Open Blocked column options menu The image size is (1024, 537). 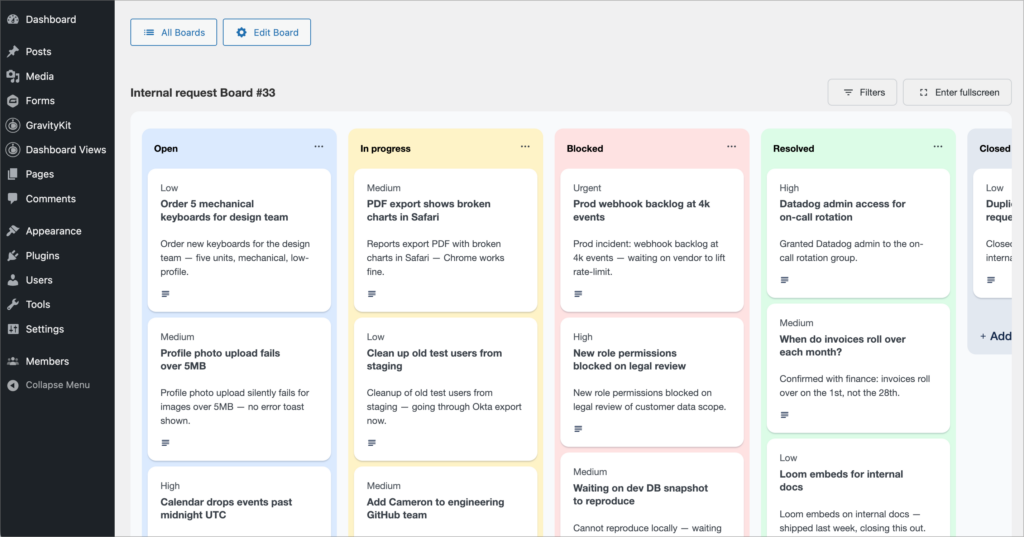click(x=731, y=146)
